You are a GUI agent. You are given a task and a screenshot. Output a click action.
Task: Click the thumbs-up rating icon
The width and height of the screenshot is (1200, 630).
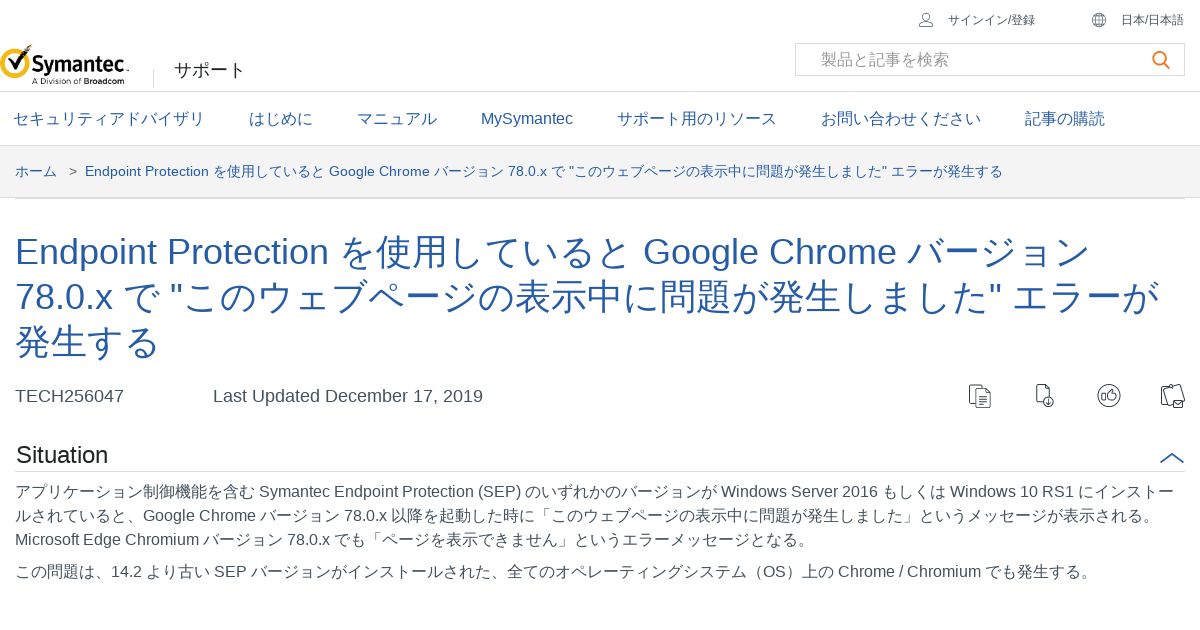click(x=1108, y=396)
